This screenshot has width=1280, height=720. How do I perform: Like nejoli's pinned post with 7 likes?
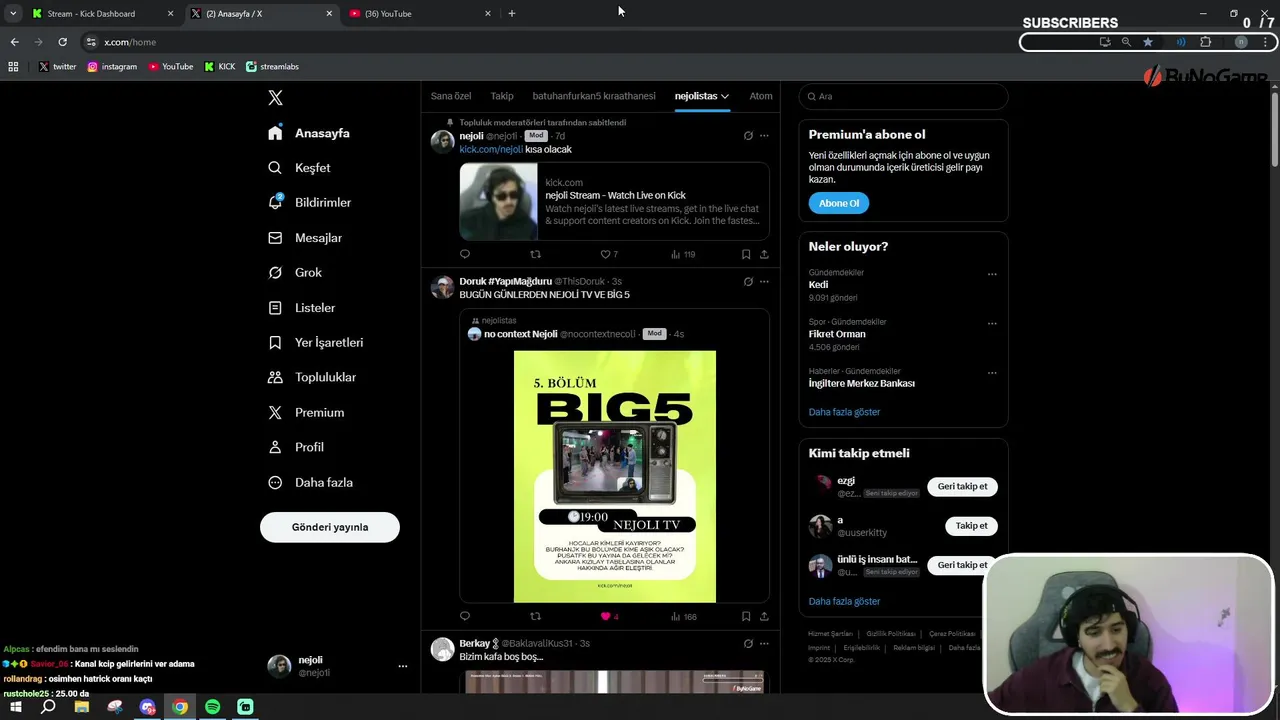point(609,254)
